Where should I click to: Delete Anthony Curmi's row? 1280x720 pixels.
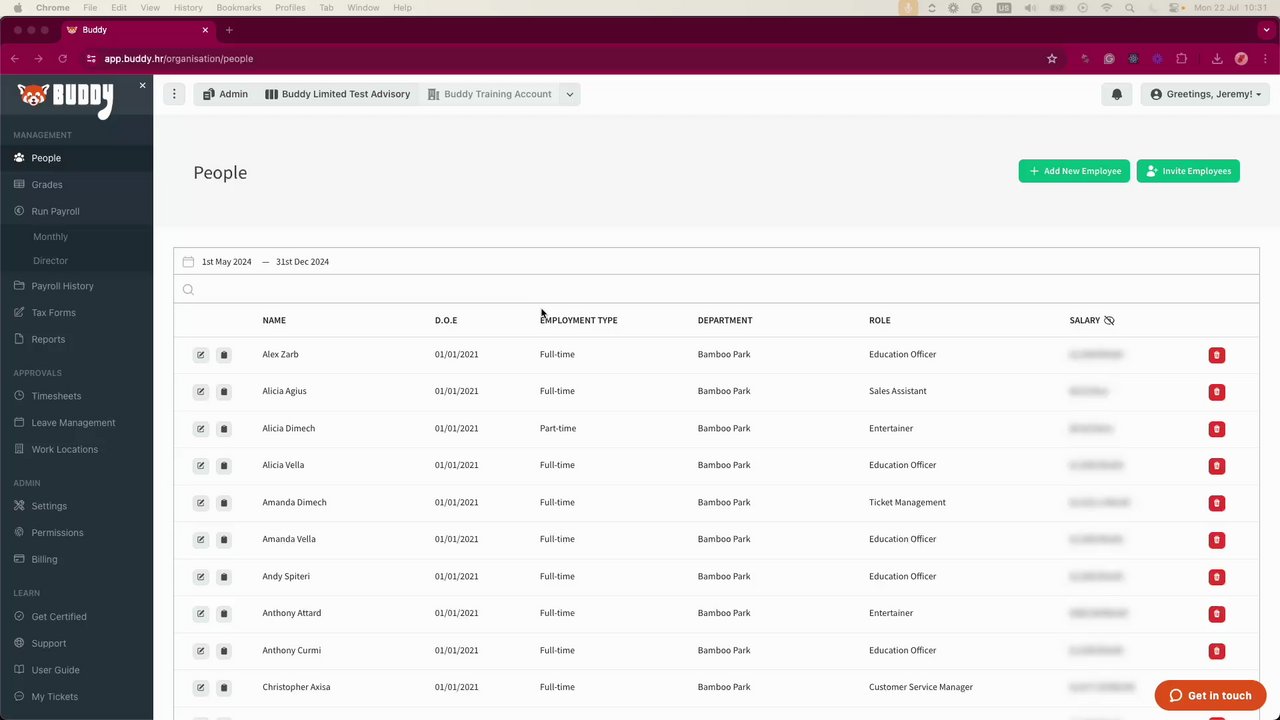coord(1217,651)
